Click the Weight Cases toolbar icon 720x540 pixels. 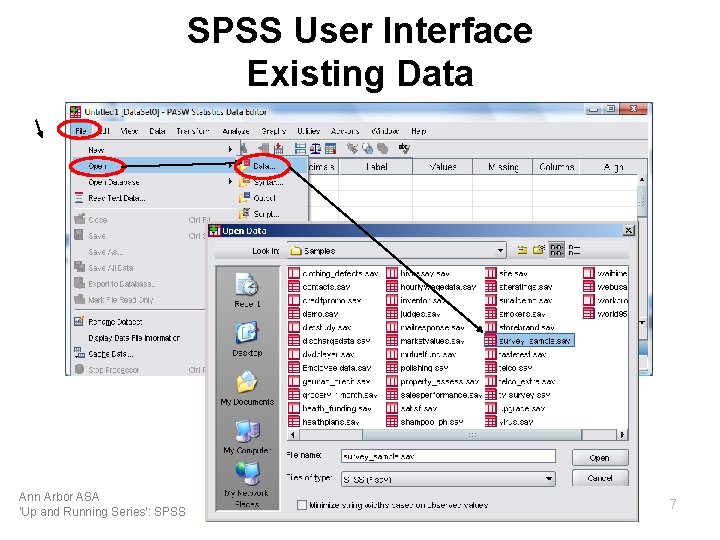tap(315, 148)
